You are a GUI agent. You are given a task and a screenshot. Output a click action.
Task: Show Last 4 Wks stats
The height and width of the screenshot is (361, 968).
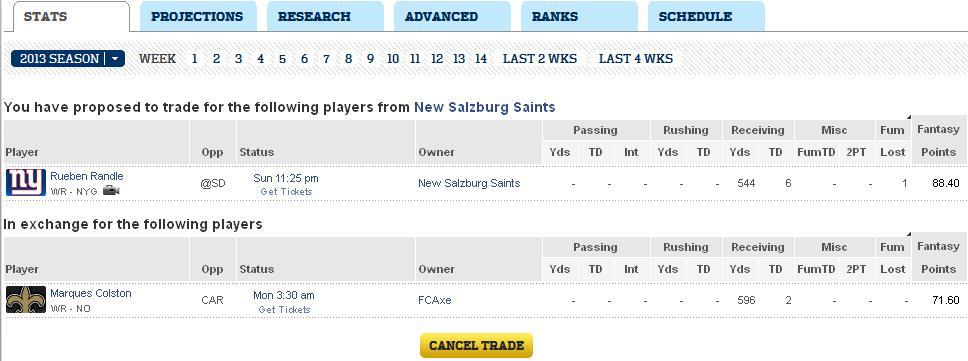(636, 59)
